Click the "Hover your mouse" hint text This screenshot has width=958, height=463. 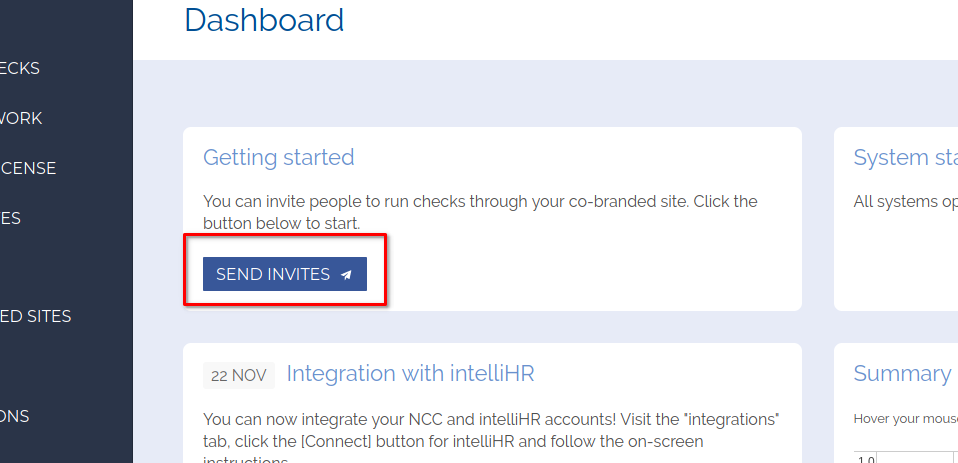pos(905,419)
